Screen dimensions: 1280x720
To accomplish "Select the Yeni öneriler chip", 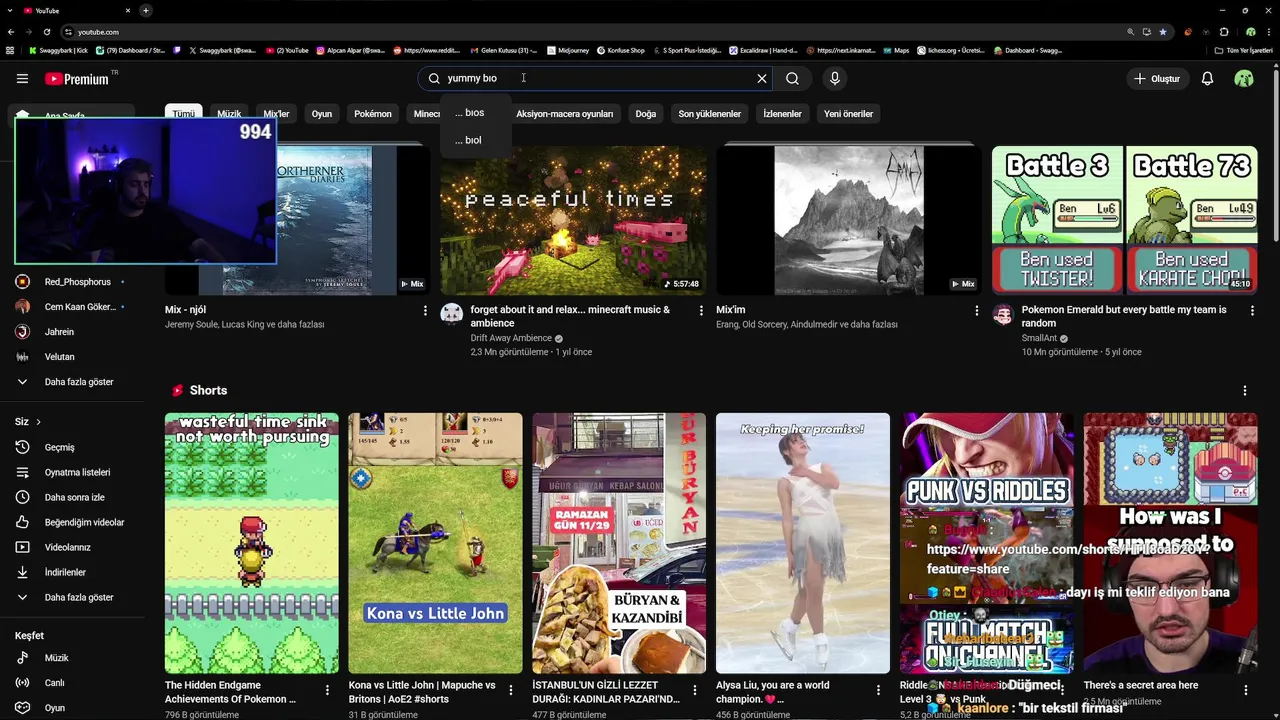I will coord(848,114).
